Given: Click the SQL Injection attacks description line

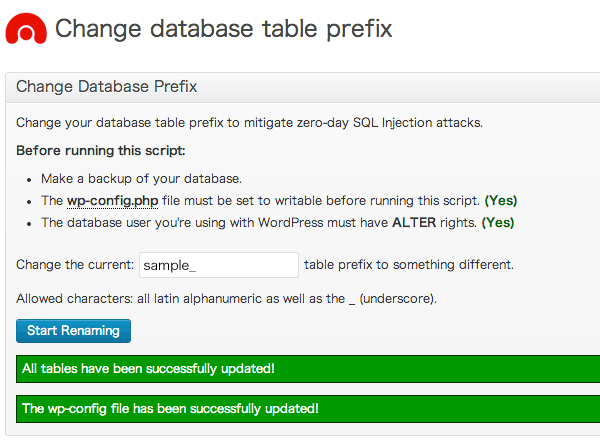Looking at the screenshot, I should point(249,123).
